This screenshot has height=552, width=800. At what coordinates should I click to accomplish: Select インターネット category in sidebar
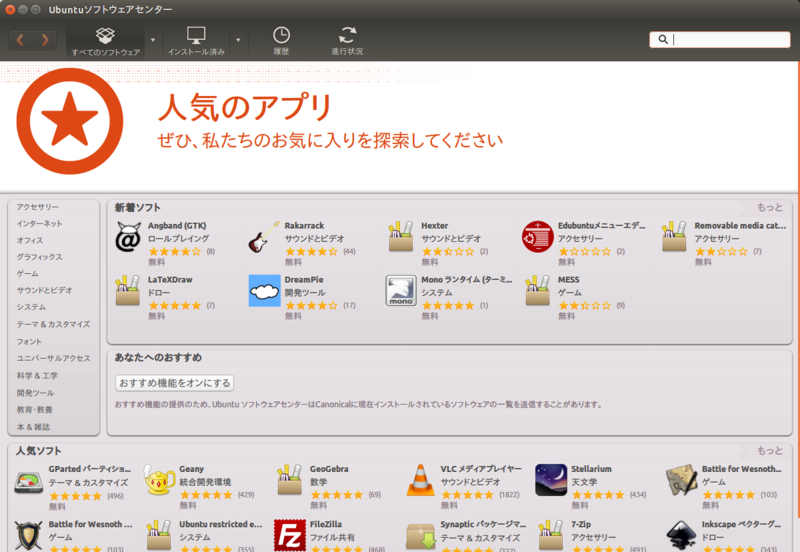39,223
